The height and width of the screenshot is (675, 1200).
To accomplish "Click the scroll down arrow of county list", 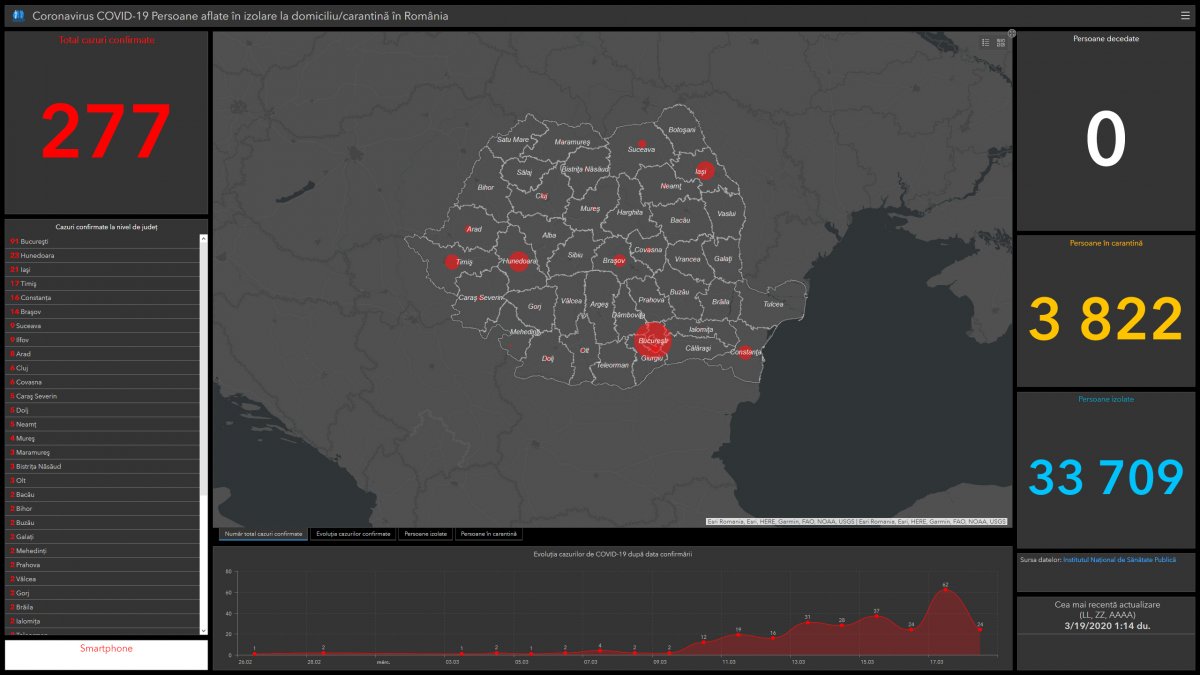I will click(x=204, y=630).
